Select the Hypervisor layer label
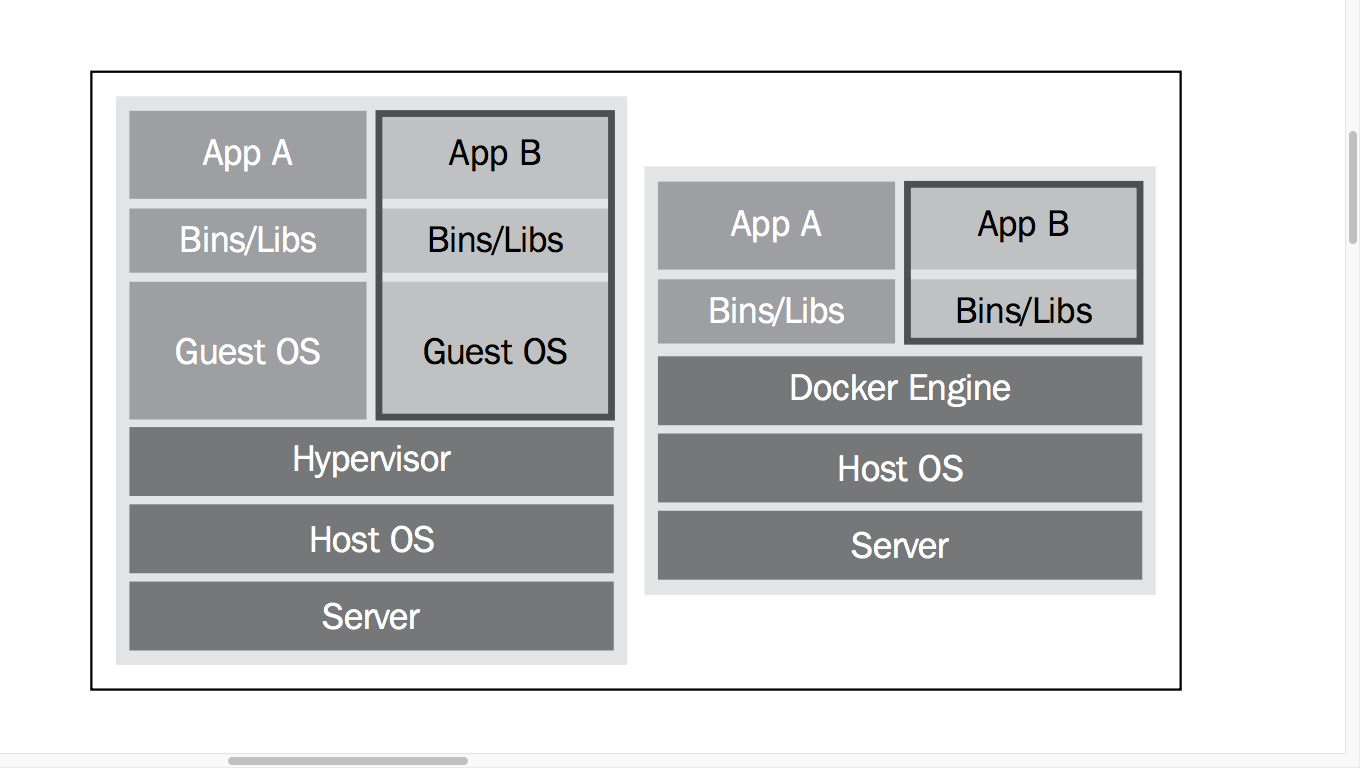 pyautogui.click(x=371, y=460)
